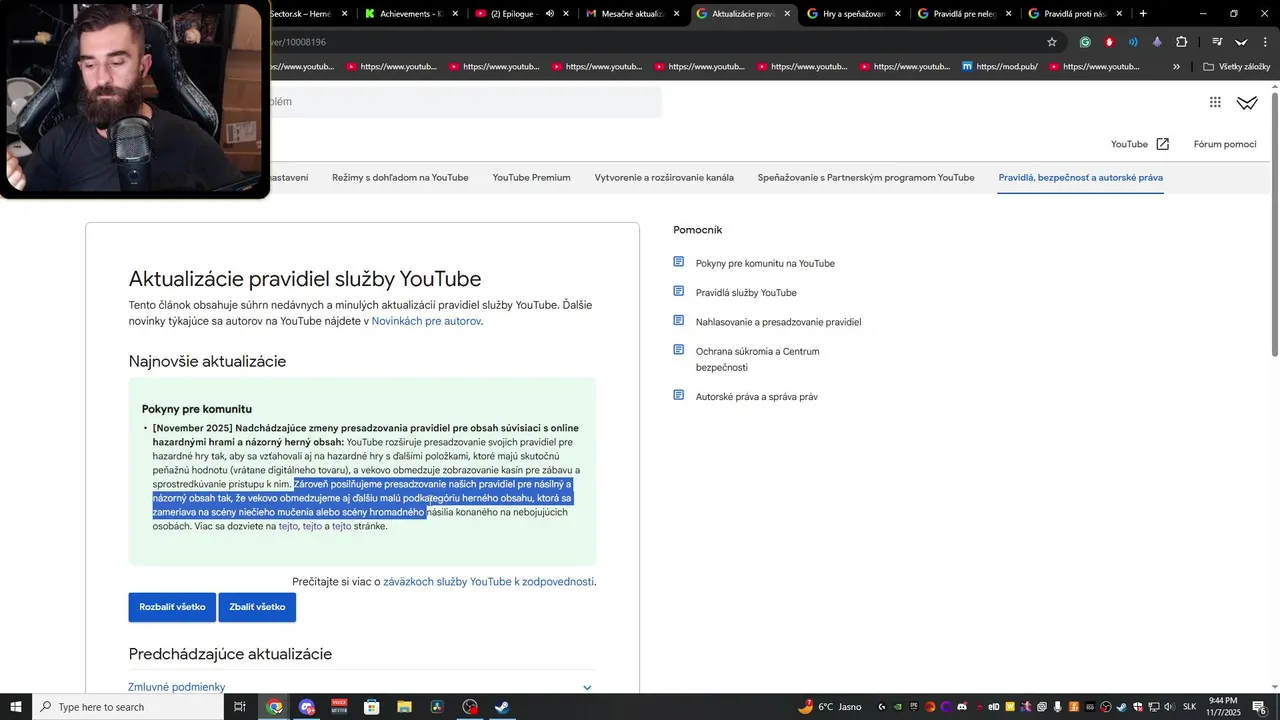Open the NVIDIA tray icon
The height and width of the screenshot is (720, 1280).
[898, 707]
